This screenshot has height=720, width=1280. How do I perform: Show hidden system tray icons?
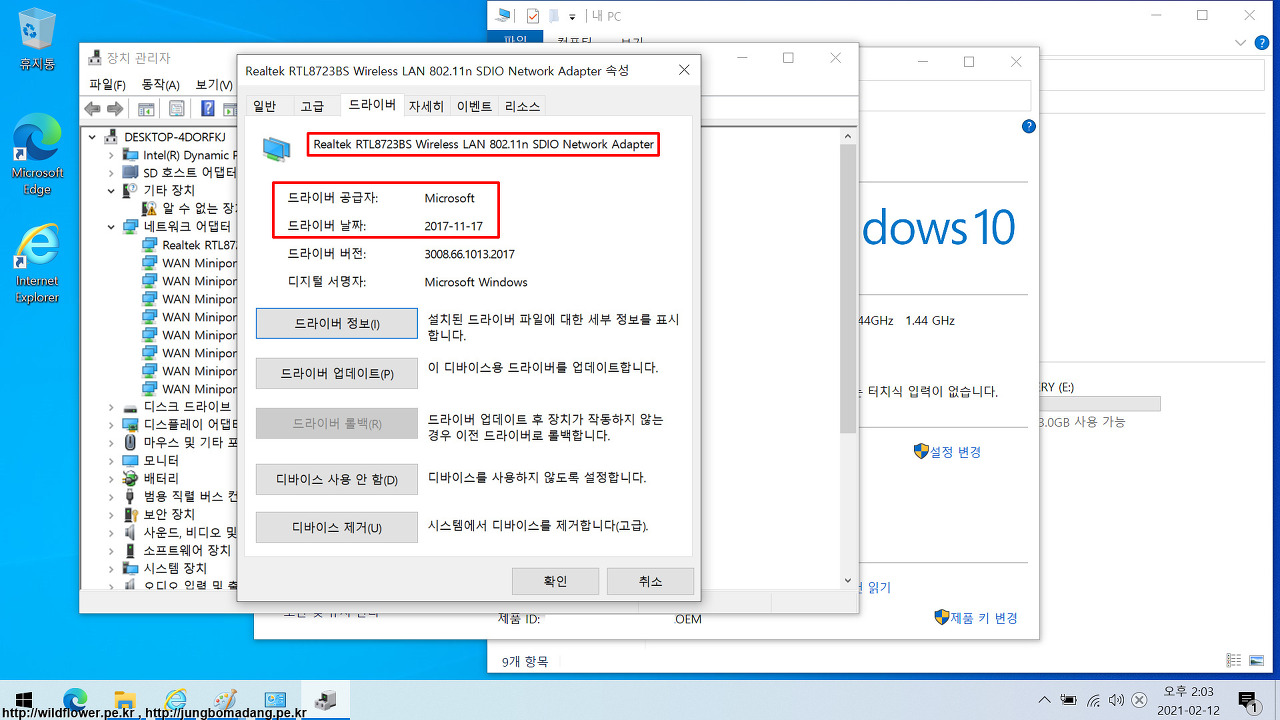click(1045, 700)
